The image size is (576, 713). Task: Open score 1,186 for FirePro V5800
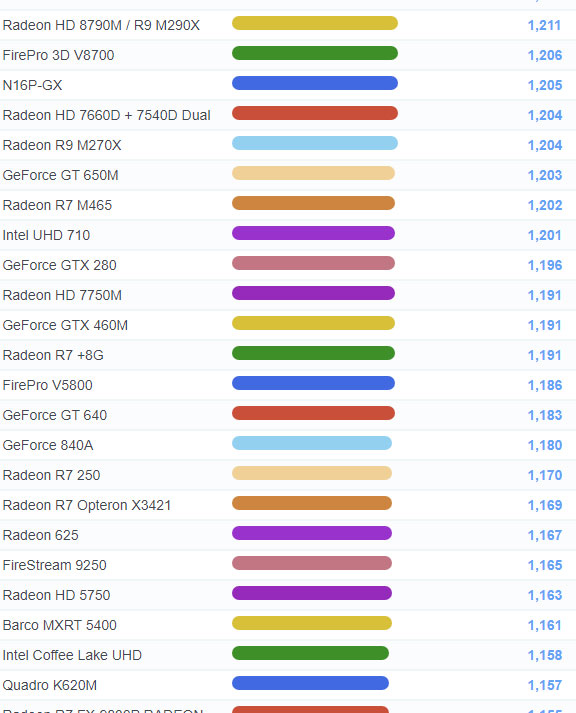tap(545, 386)
